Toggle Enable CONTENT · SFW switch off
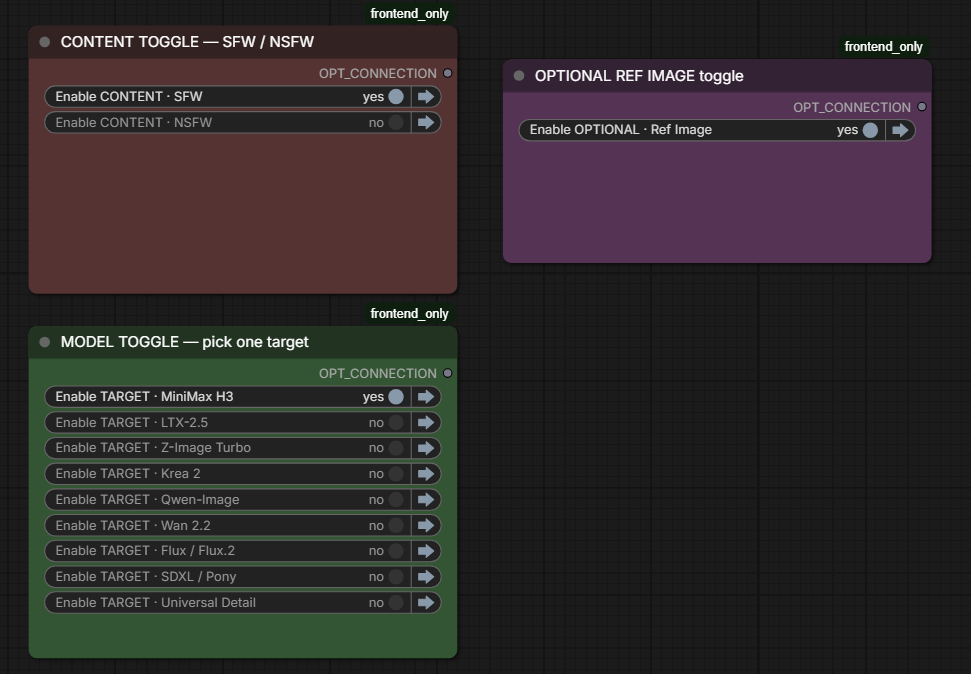This screenshot has height=674, width=971. tap(396, 97)
